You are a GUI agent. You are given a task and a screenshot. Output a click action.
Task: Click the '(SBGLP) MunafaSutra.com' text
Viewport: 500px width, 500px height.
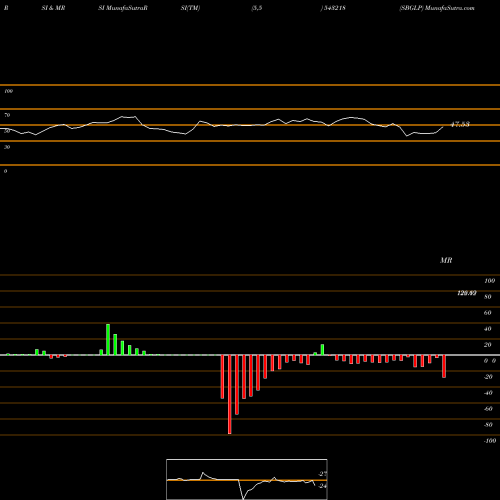(x=437, y=8)
